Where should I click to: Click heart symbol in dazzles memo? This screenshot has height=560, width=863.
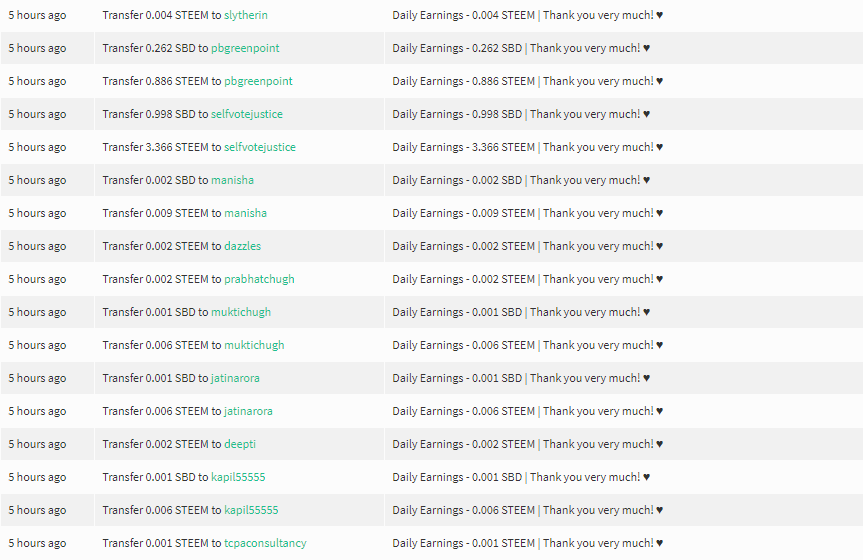(x=659, y=247)
